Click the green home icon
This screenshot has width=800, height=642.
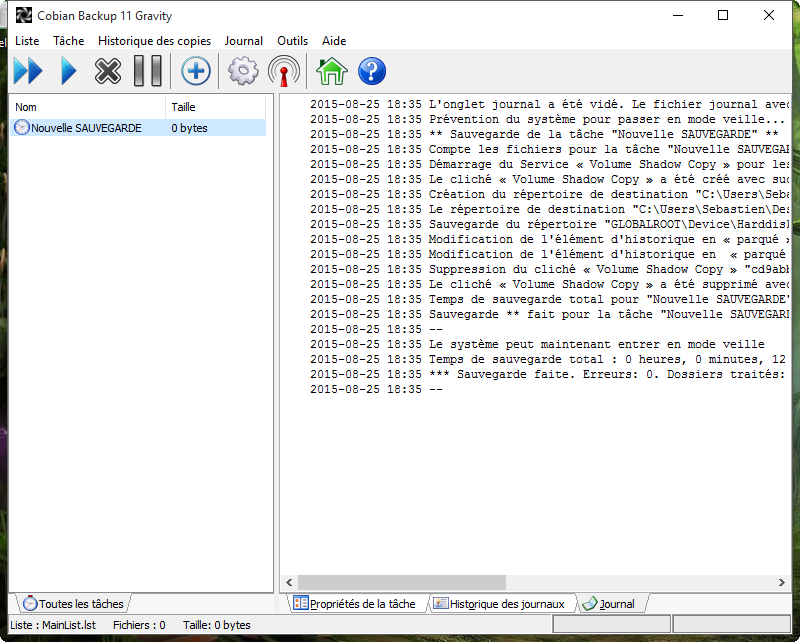tap(332, 71)
